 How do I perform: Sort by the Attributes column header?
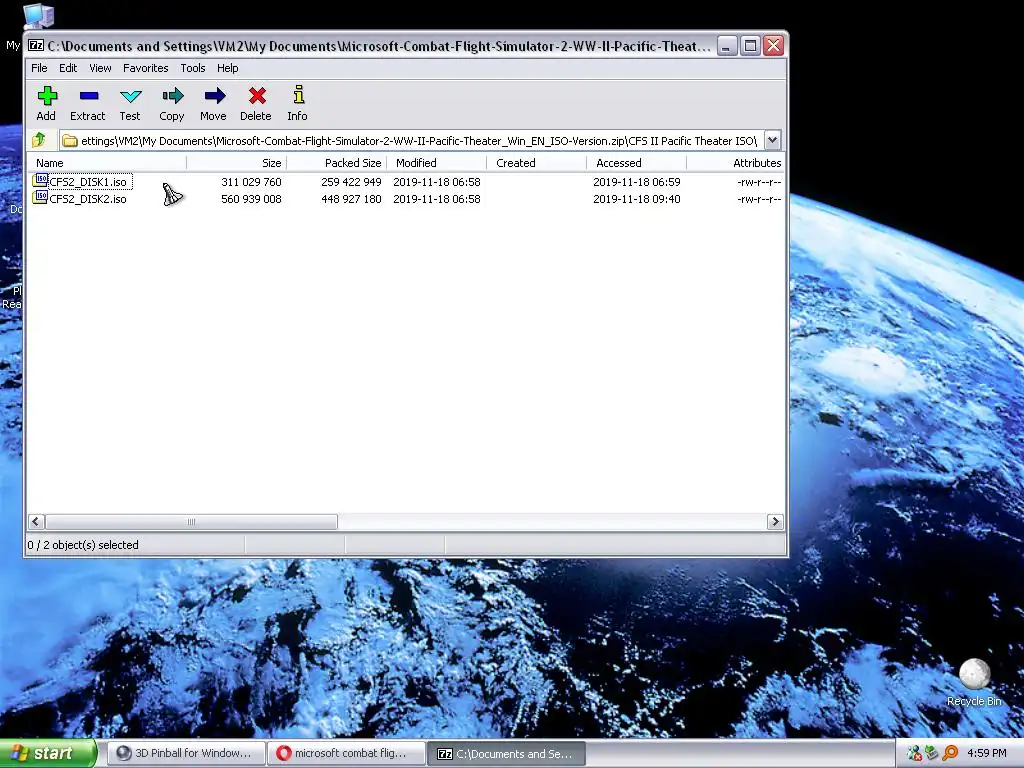click(x=735, y=163)
